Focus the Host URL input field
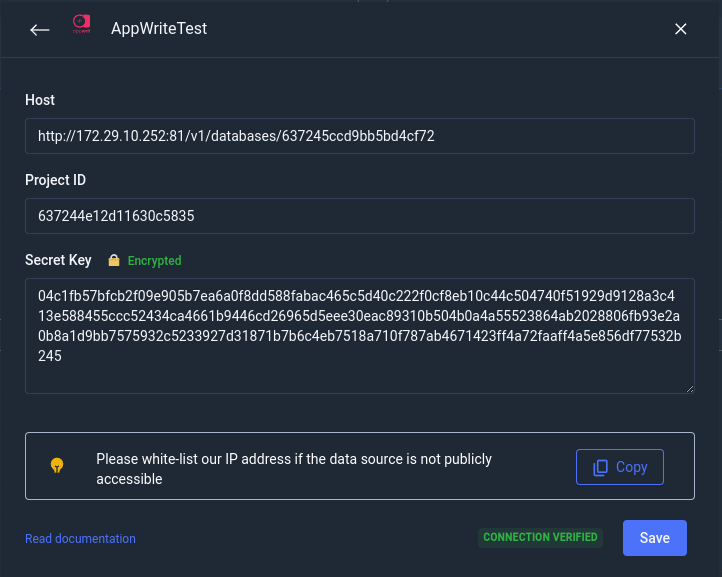Image resolution: width=722 pixels, height=577 pixels. point(360,136)
